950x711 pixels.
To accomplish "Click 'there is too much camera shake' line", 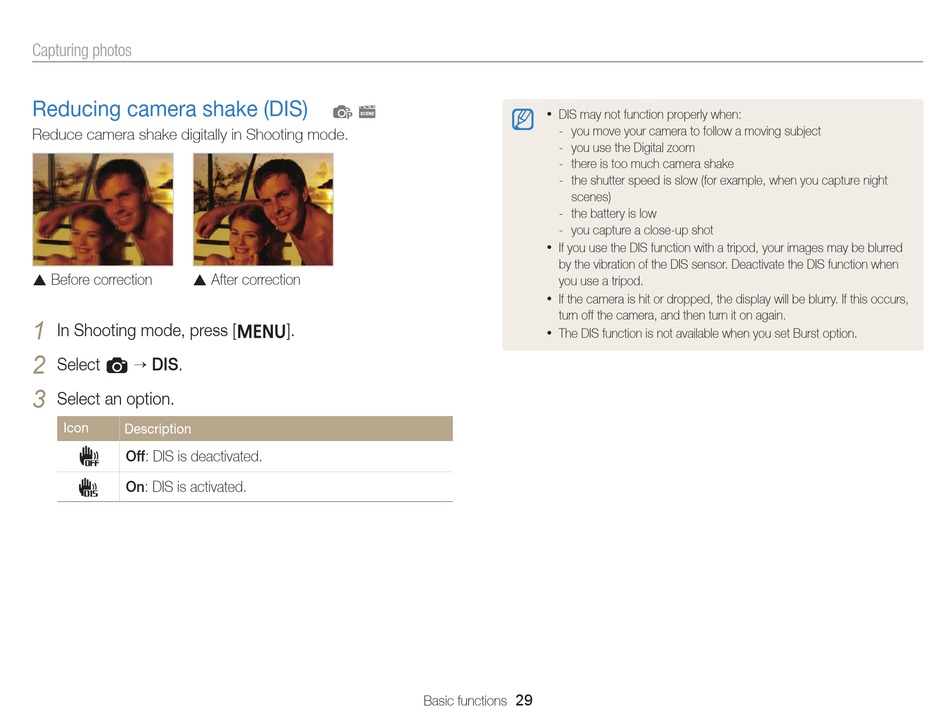I will 652,164.
